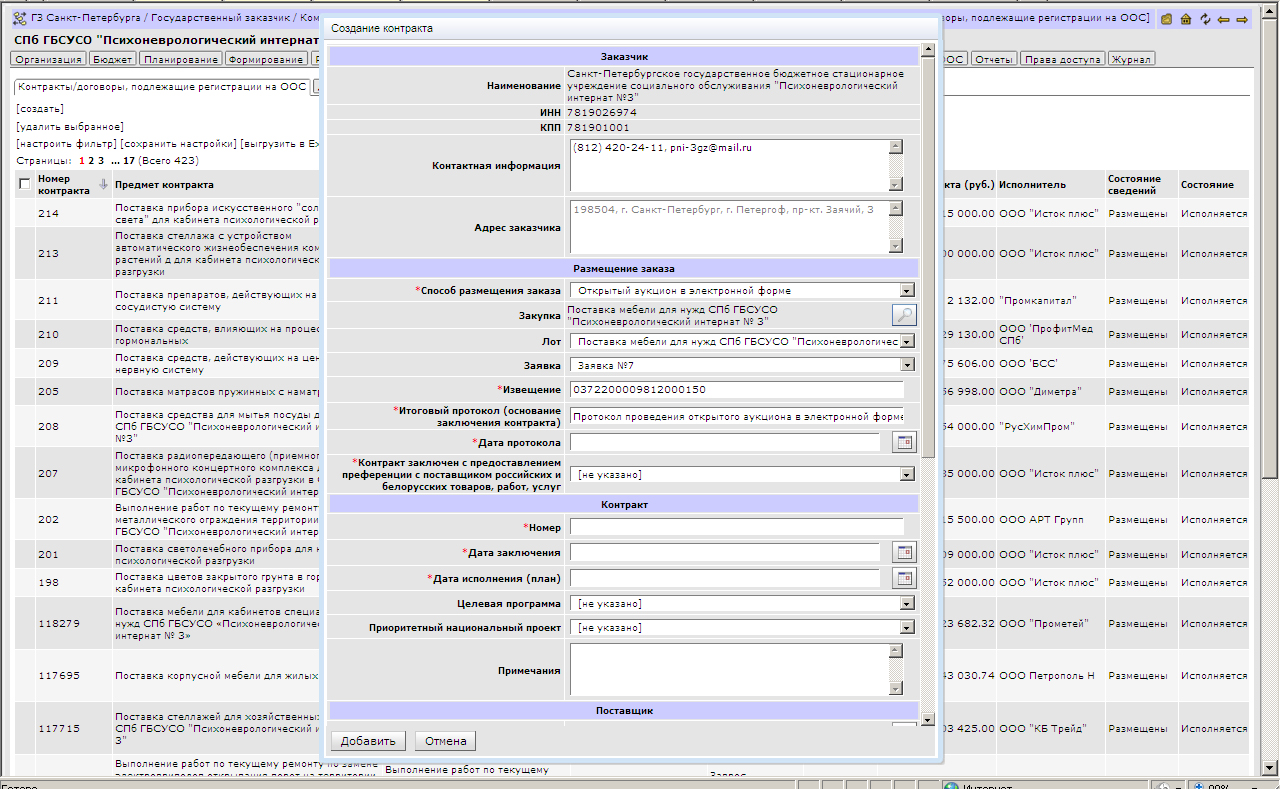Toggle the select-all checkbox in table header
Viewport: 1280px width, 789px height.
click(x=24, y=184)
